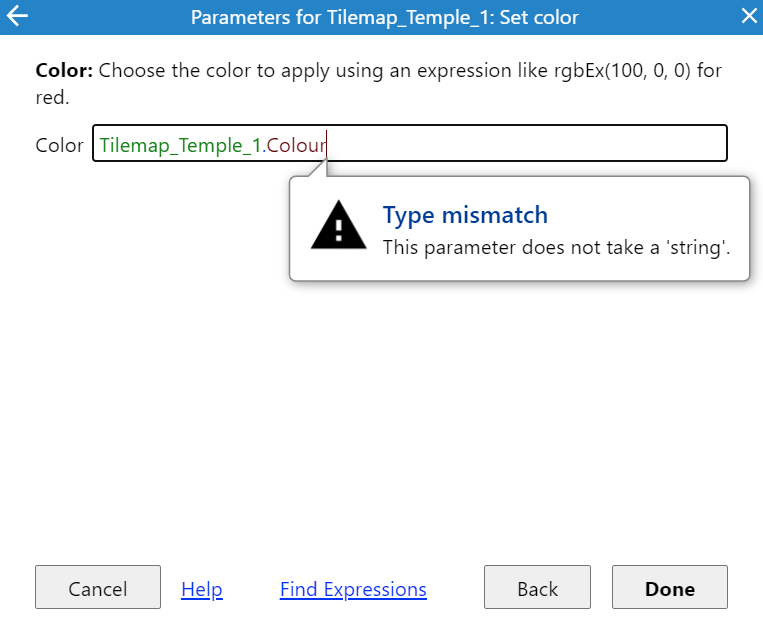The width and height of the screenshot is (763, 620).
Task: Click empty blue title bar area
Action: point(660,17)
